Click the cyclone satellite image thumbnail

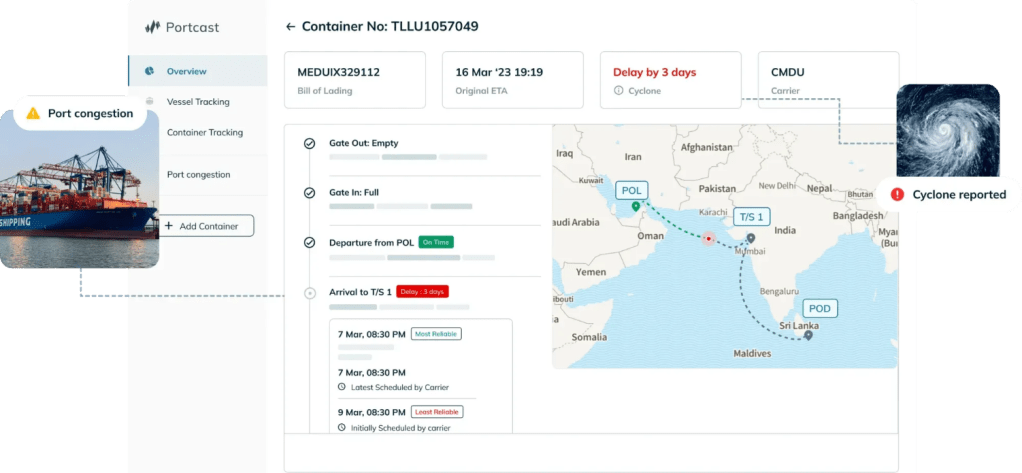(947, 129)
